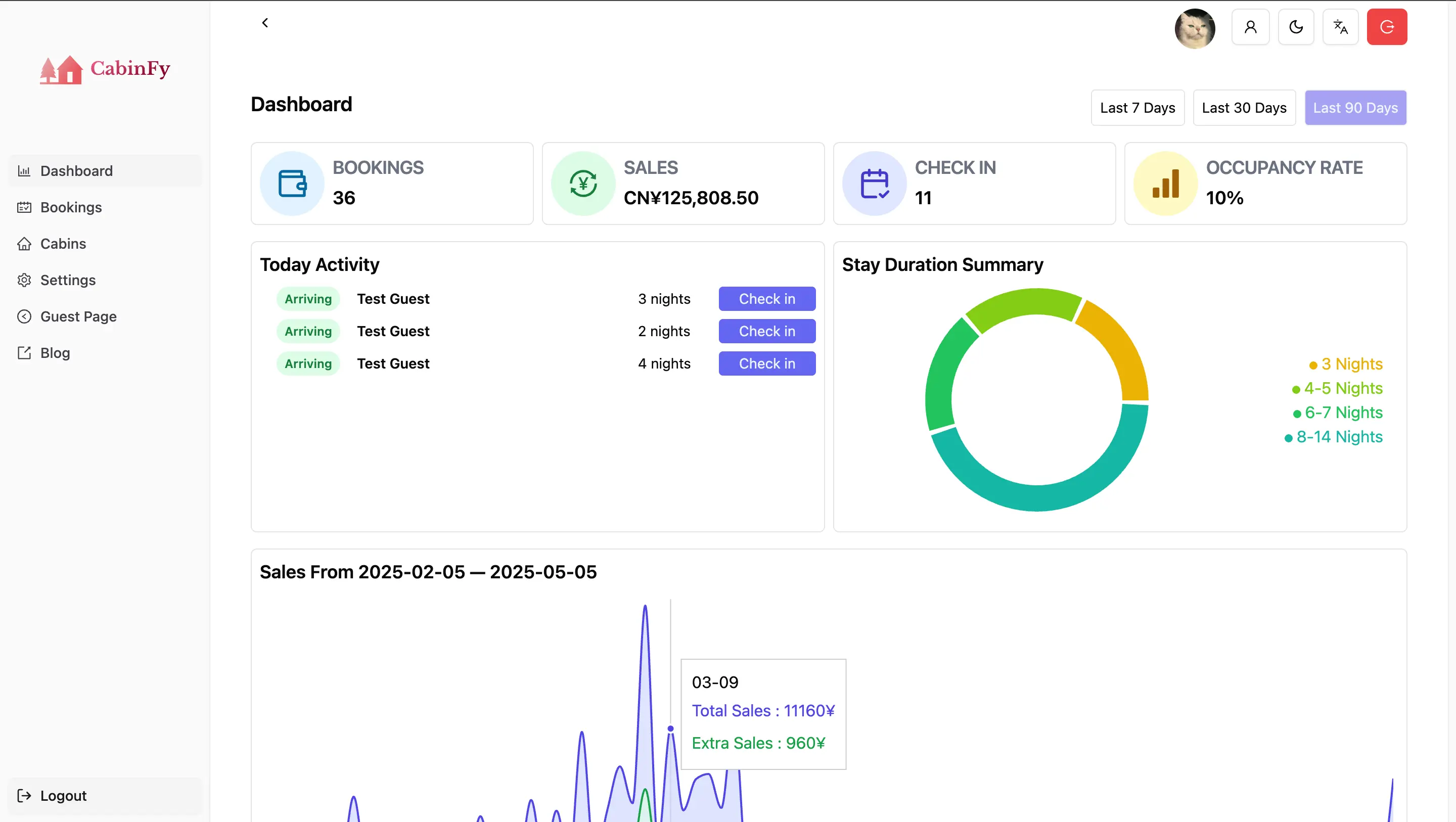
Task: Open Blog external link icon
Action: [x=24, y=353]
